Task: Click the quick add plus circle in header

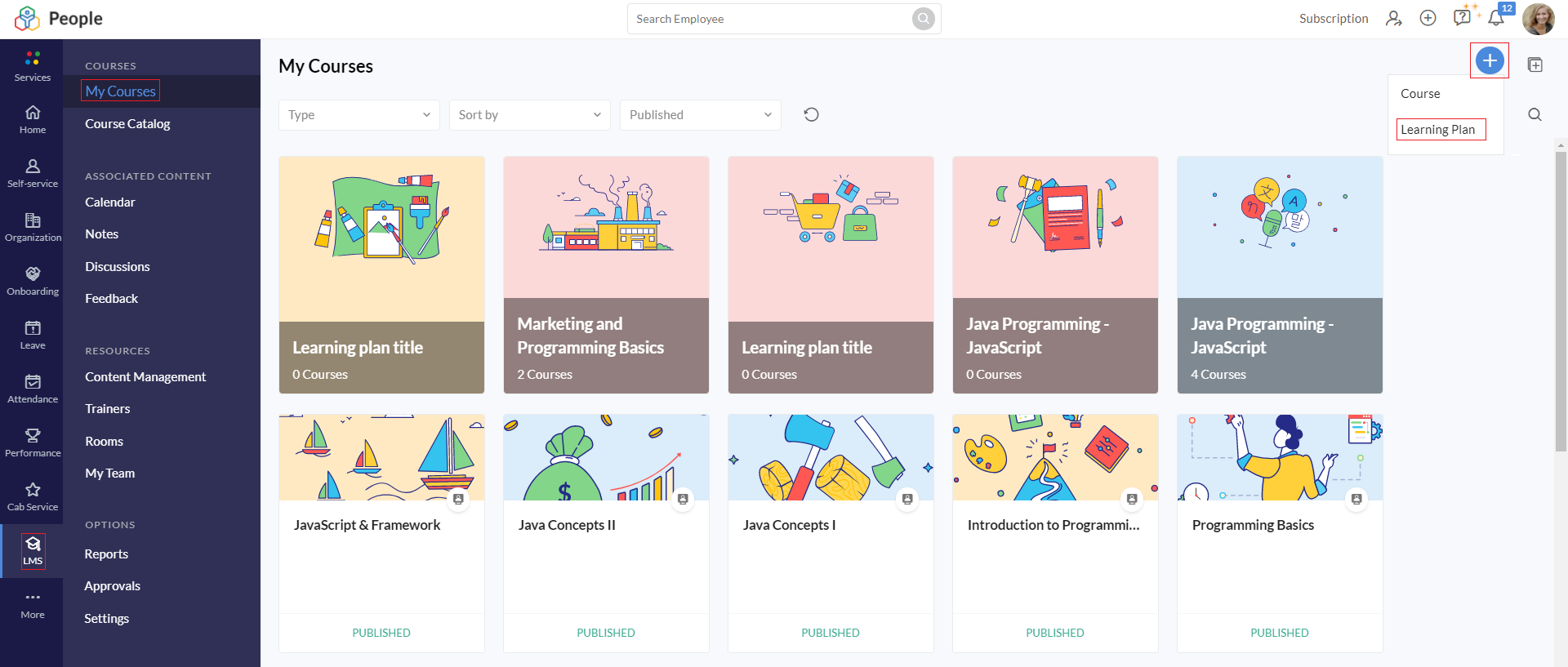Action: [1428, 18]
